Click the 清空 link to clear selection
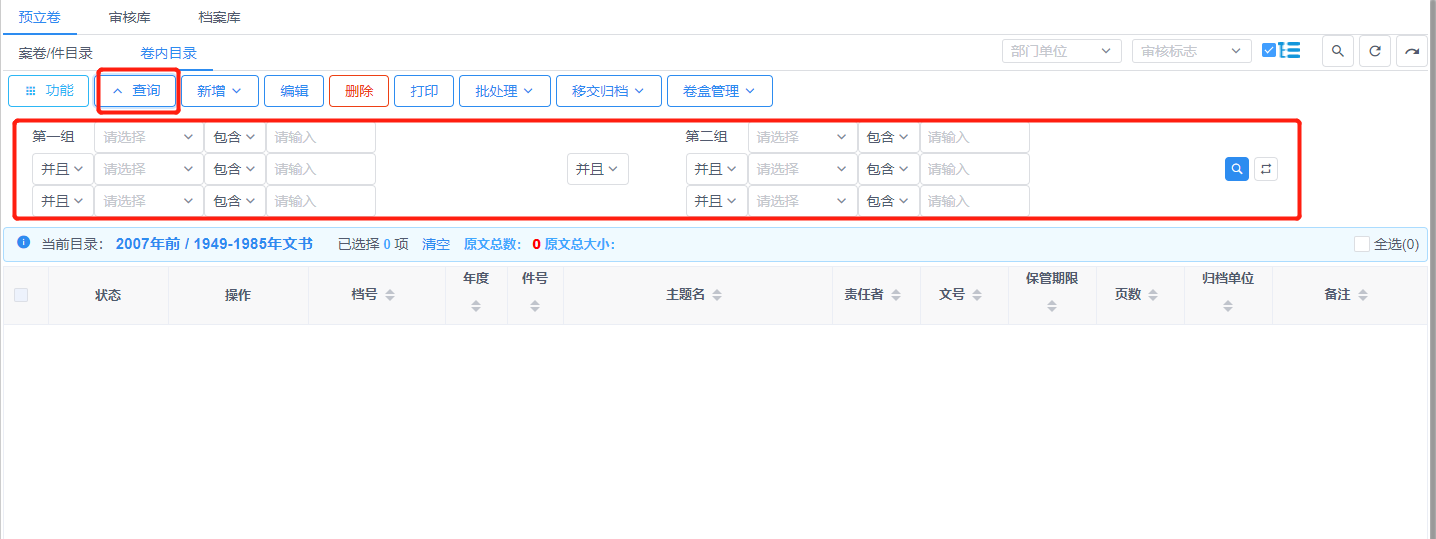The width and height of the screenshot is (1436, 539). (x=436, y=244)
